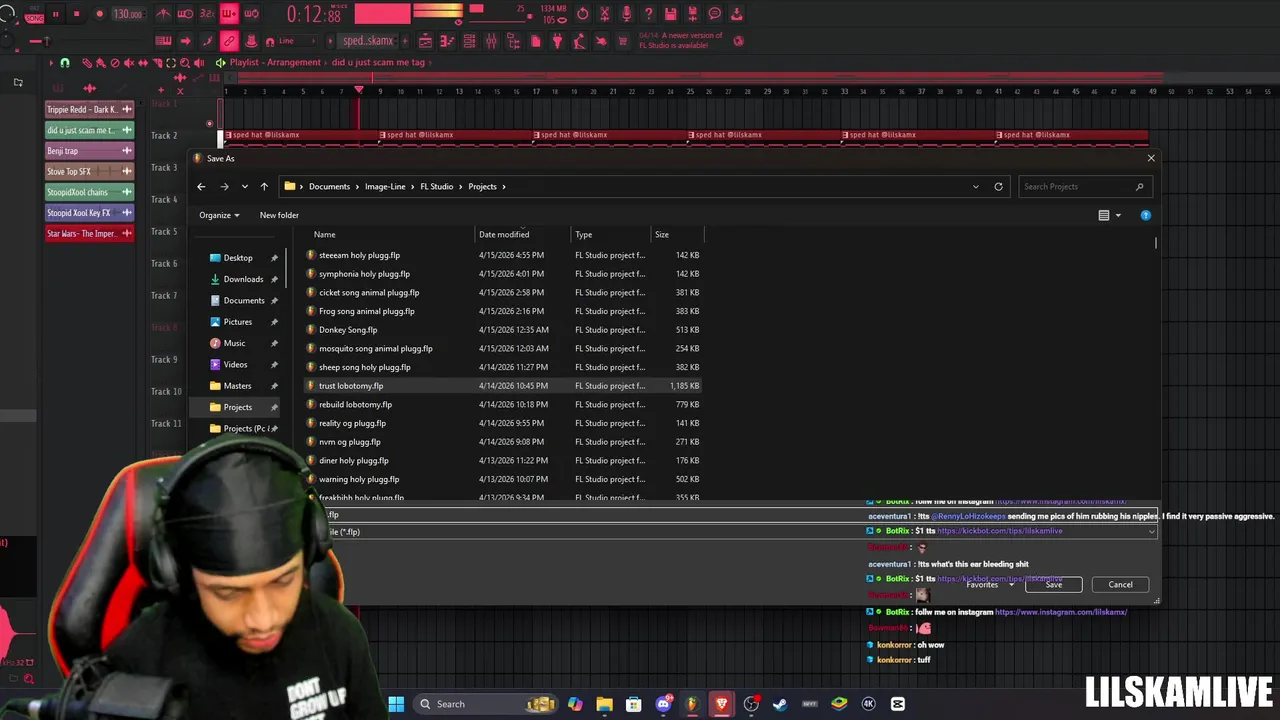Click the shopping cart icon
The height and width of the screenshot is (720, 1280).
tap(622, 41)
